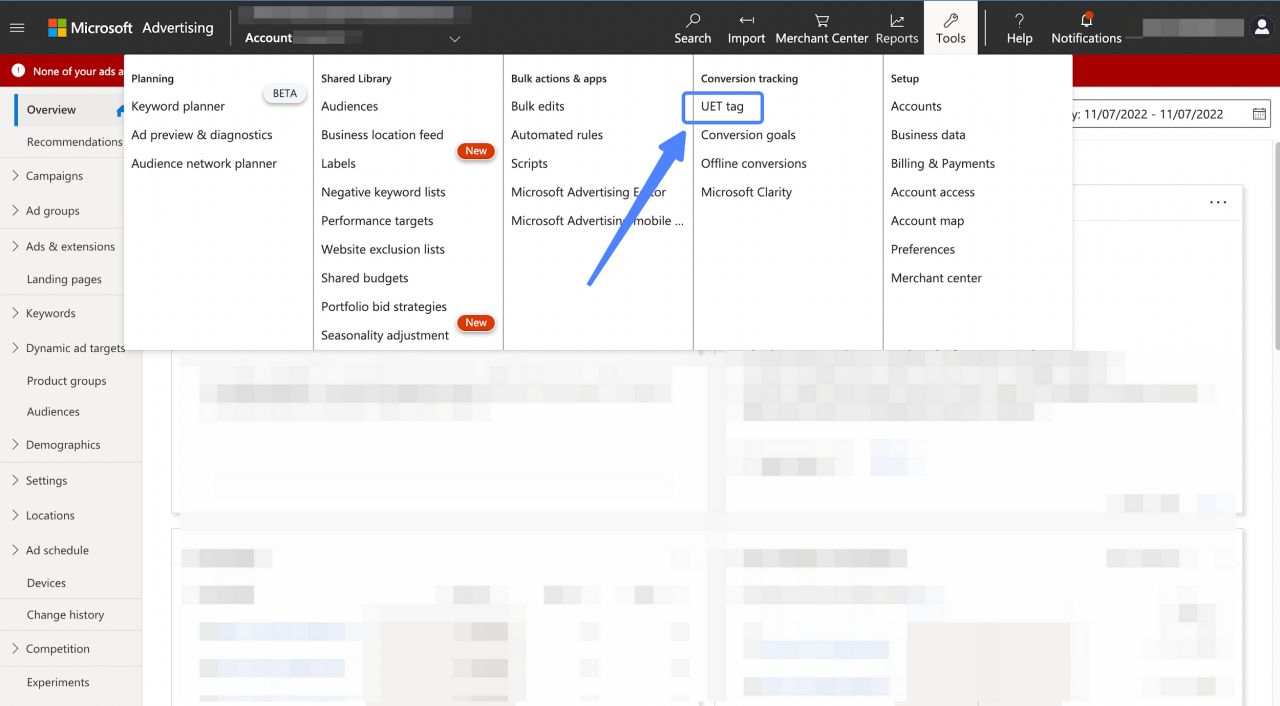Screen dimensions: 1280x706
Task: Expand Demographics in the sidebar
Action: pyautogui.click(x=15, y=445)
